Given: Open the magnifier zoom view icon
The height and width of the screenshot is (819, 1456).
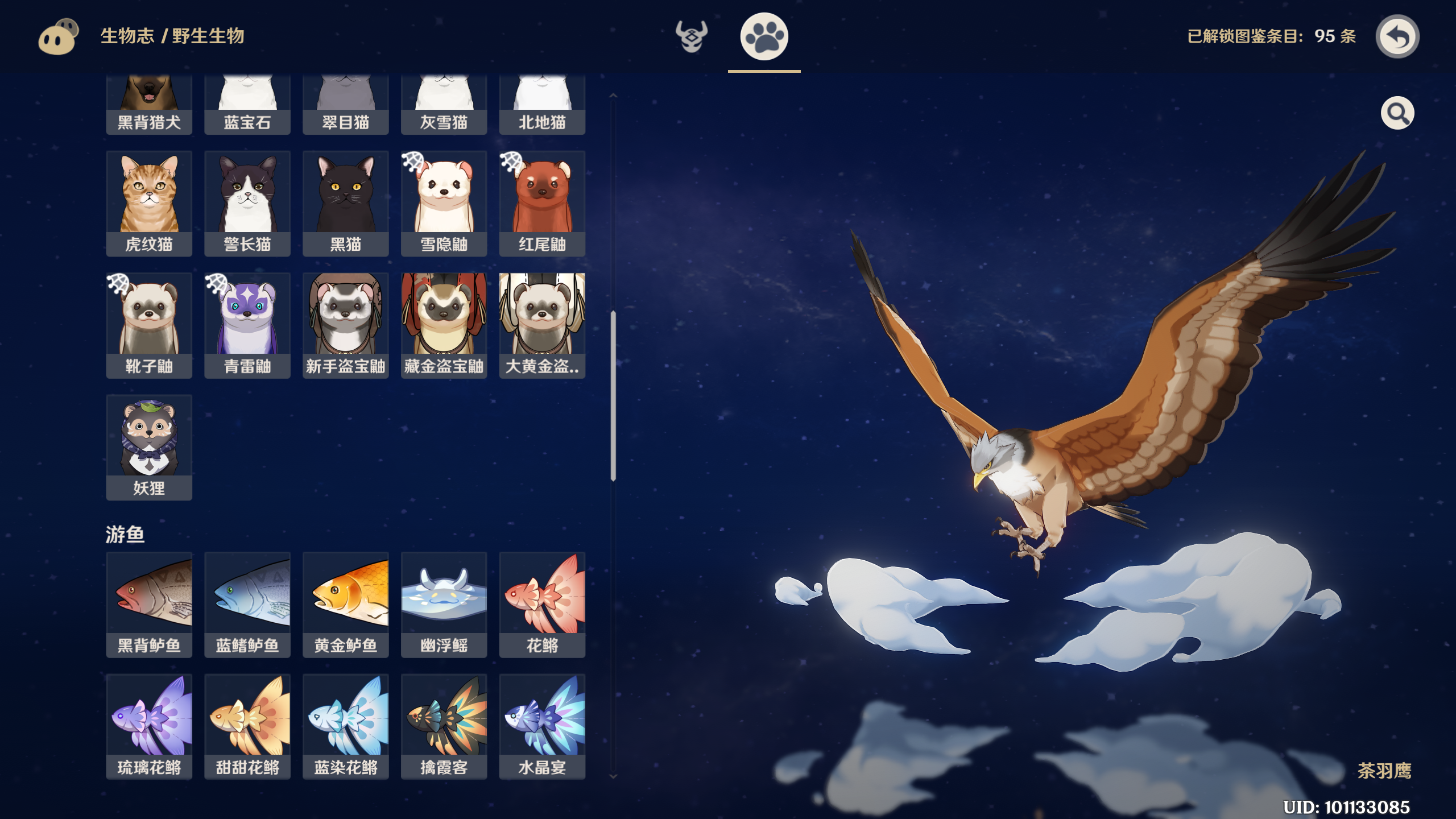Looking at the screenshot, I should pyautogui.click(x=1397, y=114).
